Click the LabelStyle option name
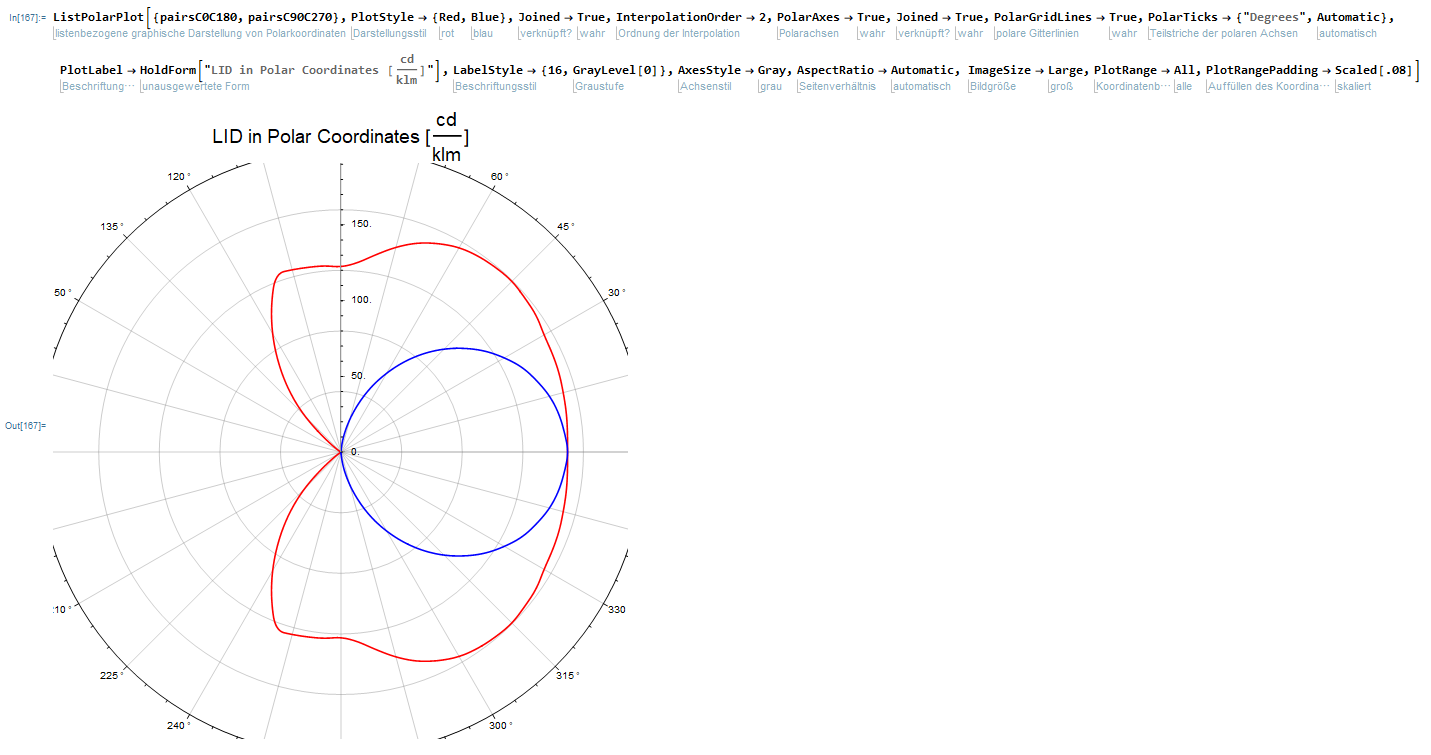1431x755 pixels. point(488,70)
